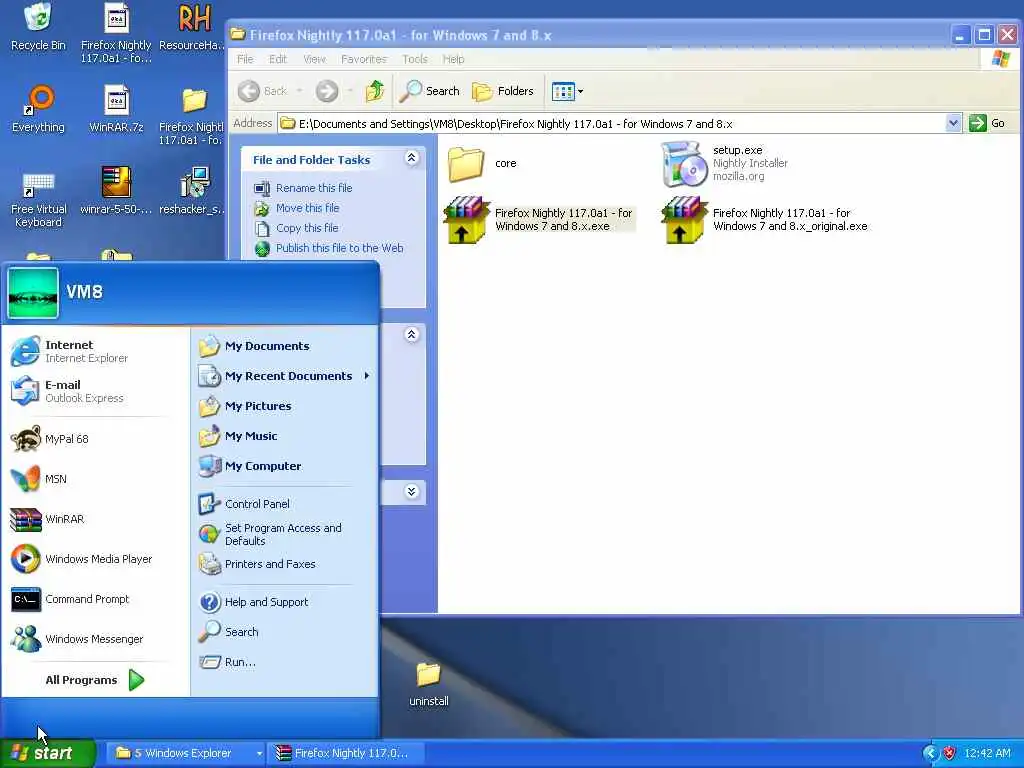Image resolution: width=1024 pixels, height=768 pixels.
Task: Click the address bar path field
Action: point(612,123)
